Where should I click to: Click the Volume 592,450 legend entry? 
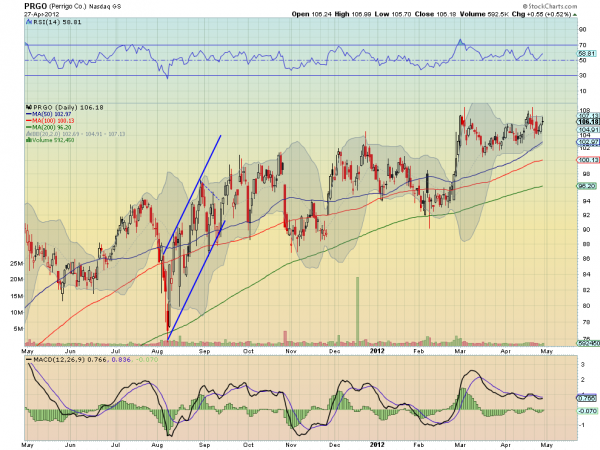50,140
